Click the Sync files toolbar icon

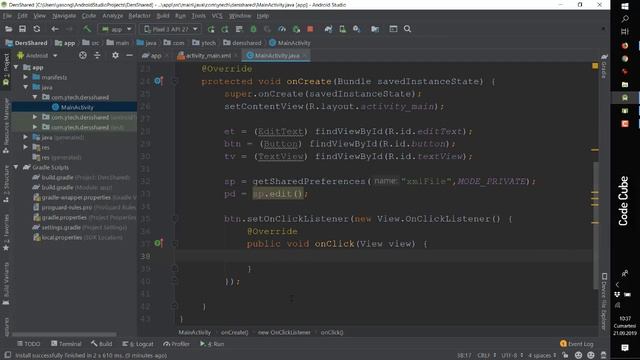coord(37,29)
